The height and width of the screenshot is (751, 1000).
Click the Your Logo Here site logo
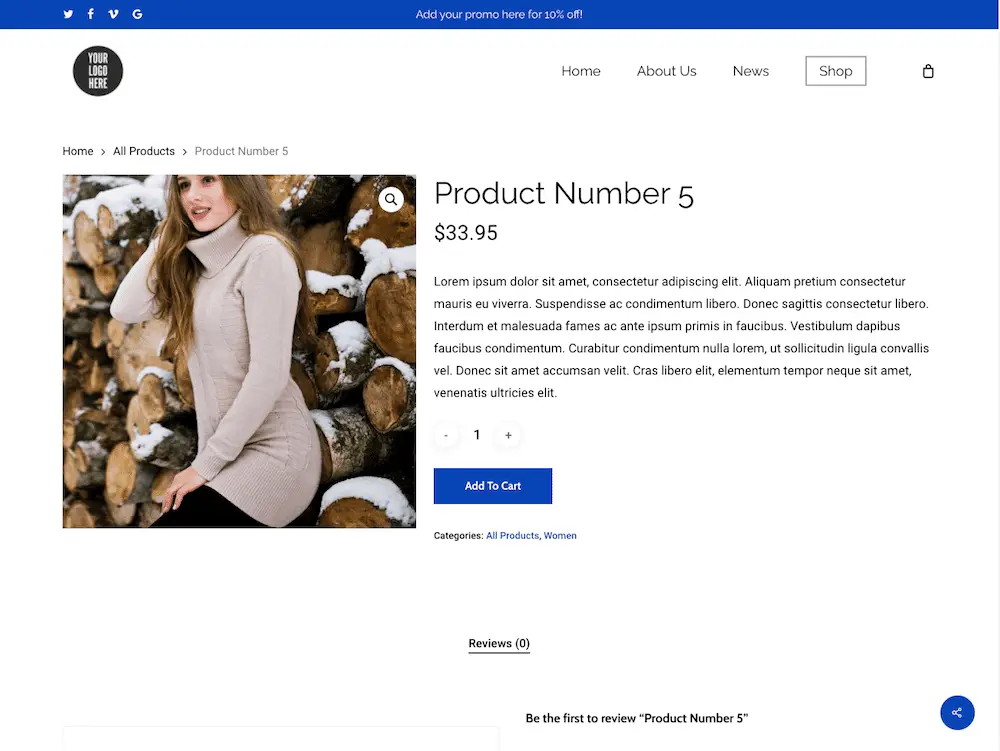[x=98, y=71]
